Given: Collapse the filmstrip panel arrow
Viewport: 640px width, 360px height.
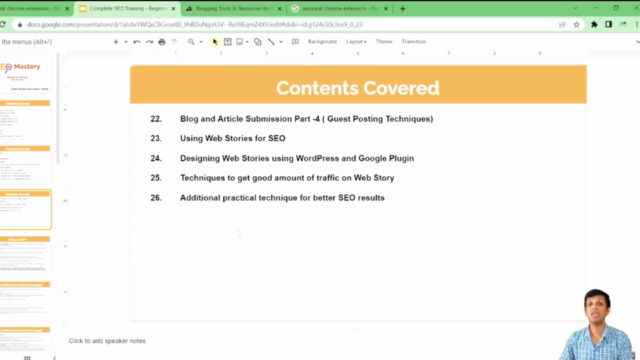Looking at the screenshot, I should pos(54,358).
